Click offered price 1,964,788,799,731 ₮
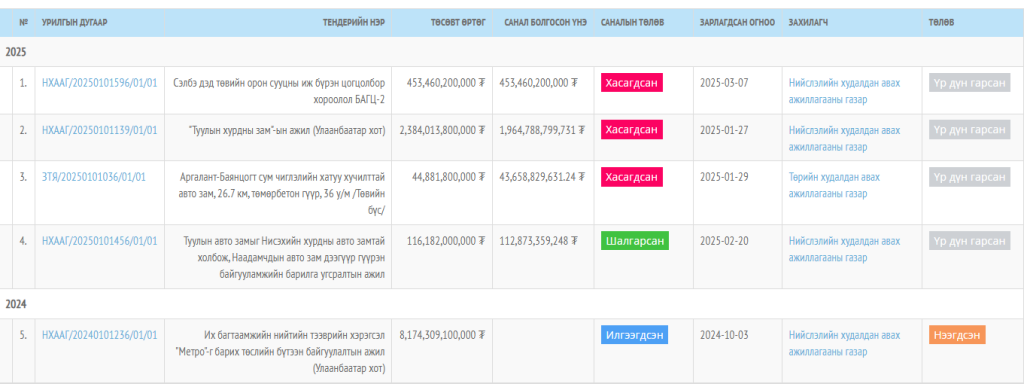 click(x=543, y=130)
